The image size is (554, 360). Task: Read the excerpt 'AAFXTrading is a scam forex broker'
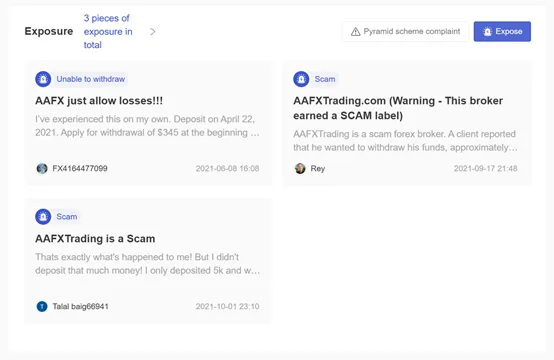406,141
